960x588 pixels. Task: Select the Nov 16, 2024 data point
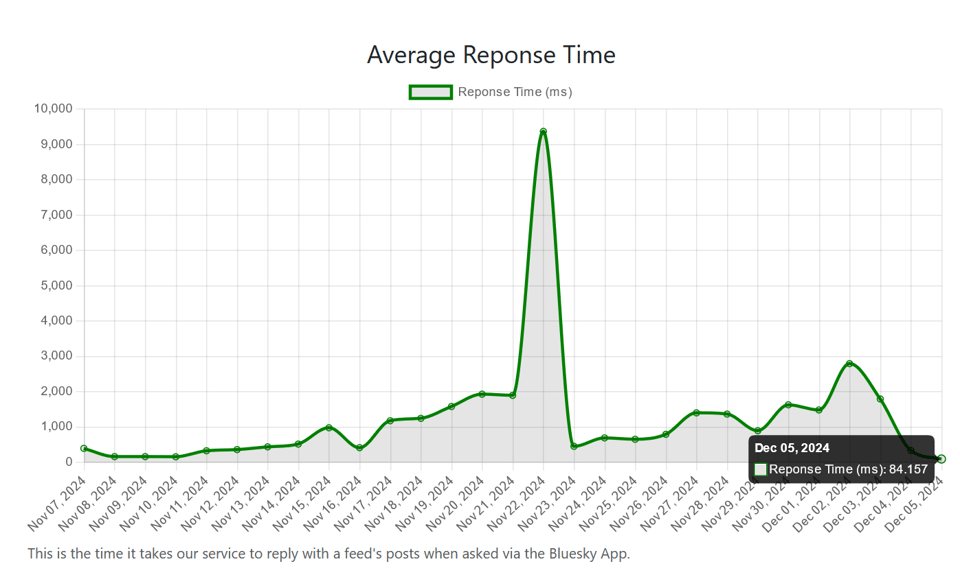click(x=360, y=448)
